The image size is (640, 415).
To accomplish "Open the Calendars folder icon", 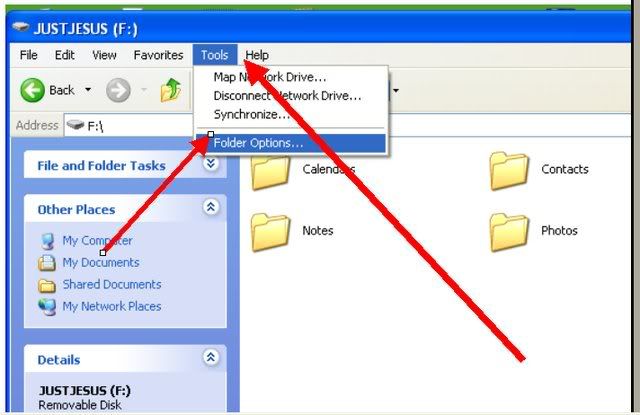I will click(x=270, y=173).
